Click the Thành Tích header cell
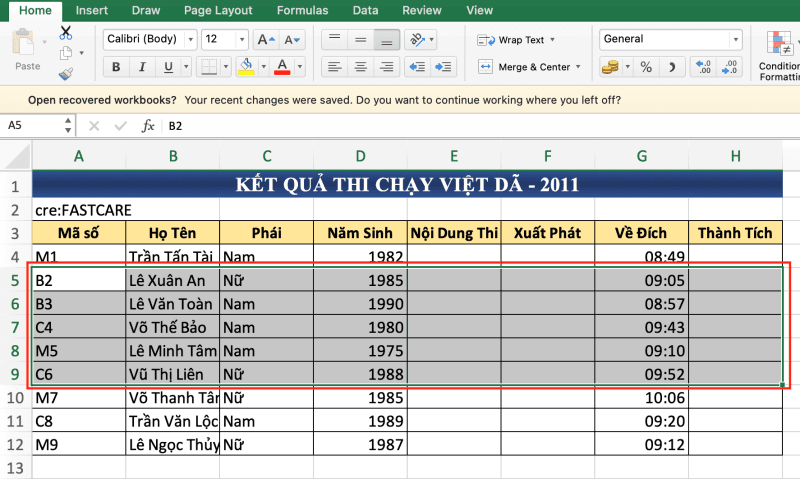Image resolution: width=800 pixels, height=479 pixels. tap(735, 233)
